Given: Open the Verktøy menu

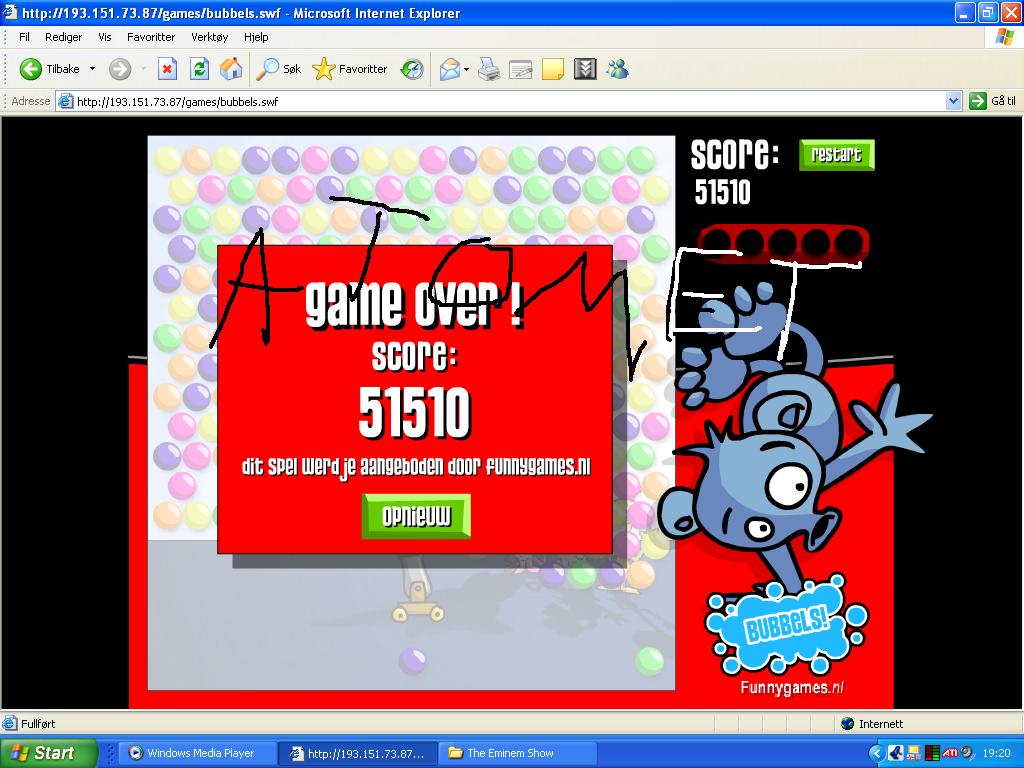Looking at the screenshot, I should tap(210, 37).
